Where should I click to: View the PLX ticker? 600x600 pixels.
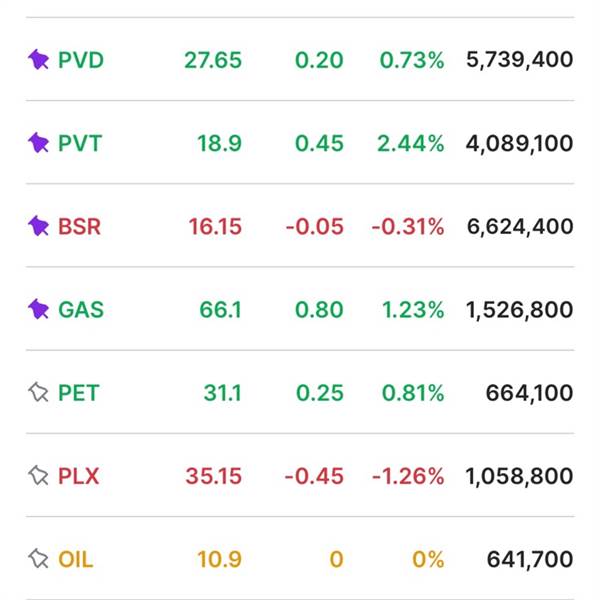[78, 476]
